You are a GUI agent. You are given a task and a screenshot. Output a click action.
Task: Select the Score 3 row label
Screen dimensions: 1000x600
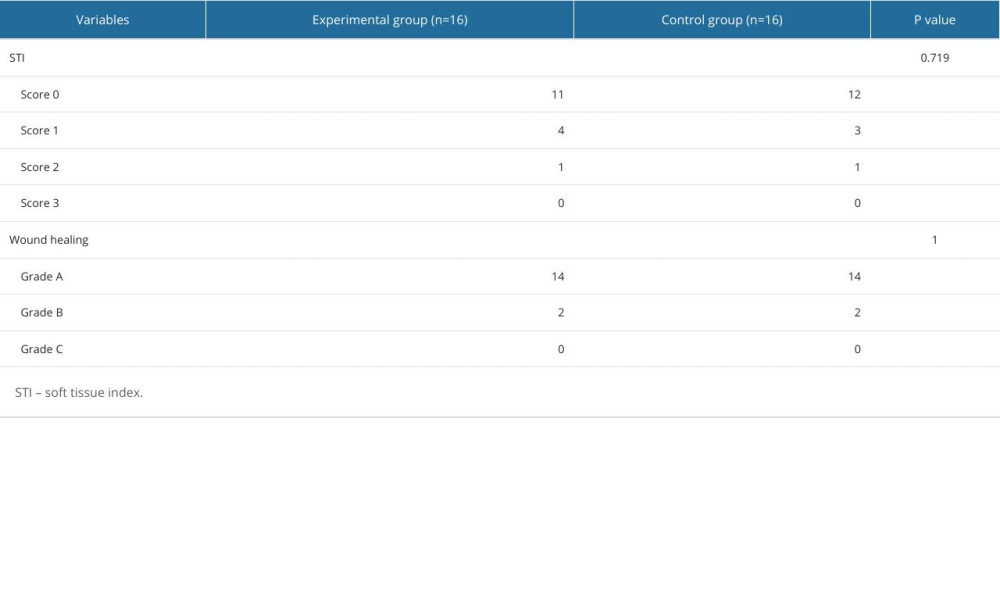(x=40, y=203)
